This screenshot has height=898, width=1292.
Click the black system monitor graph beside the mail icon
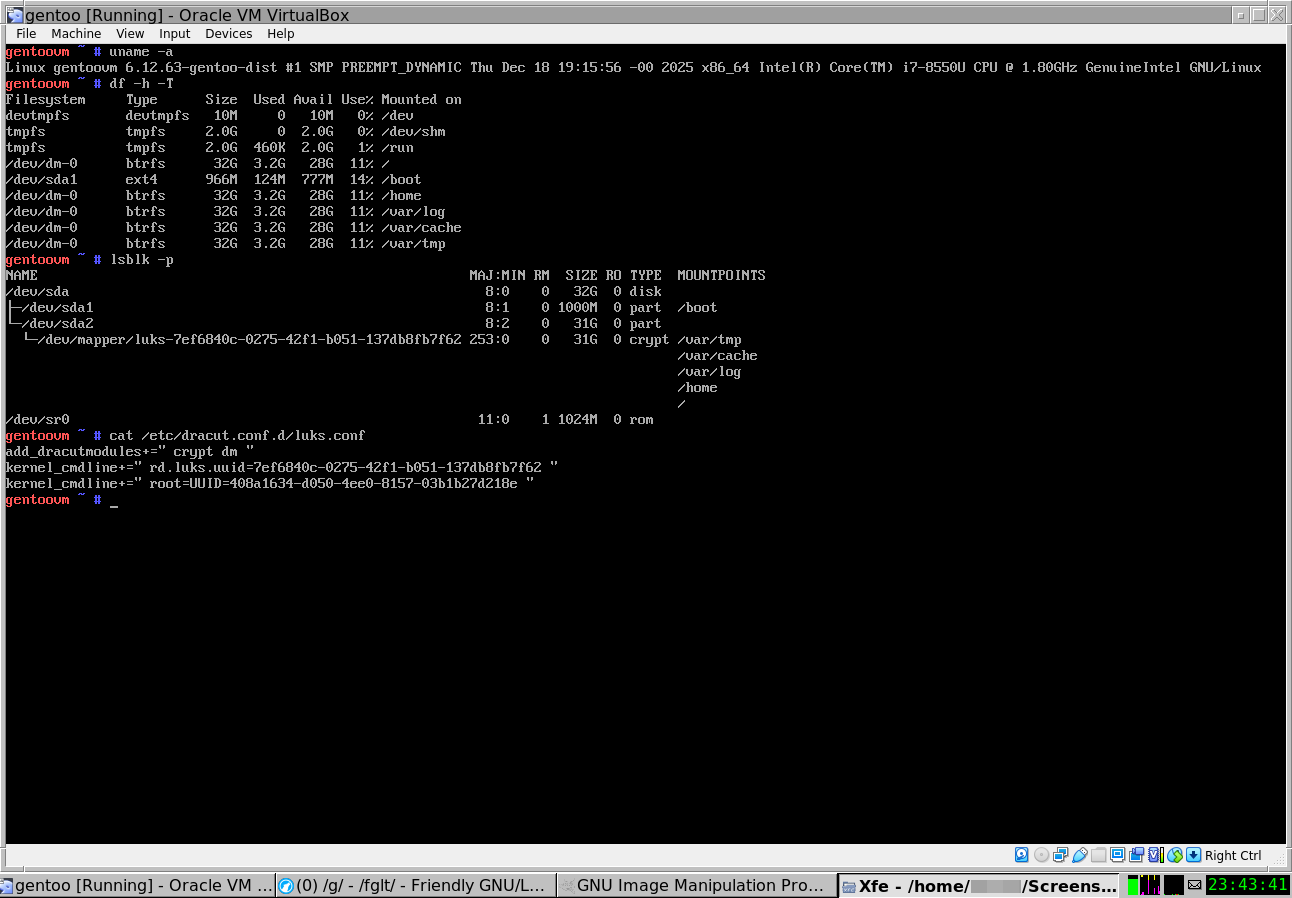pos(1174,885)
